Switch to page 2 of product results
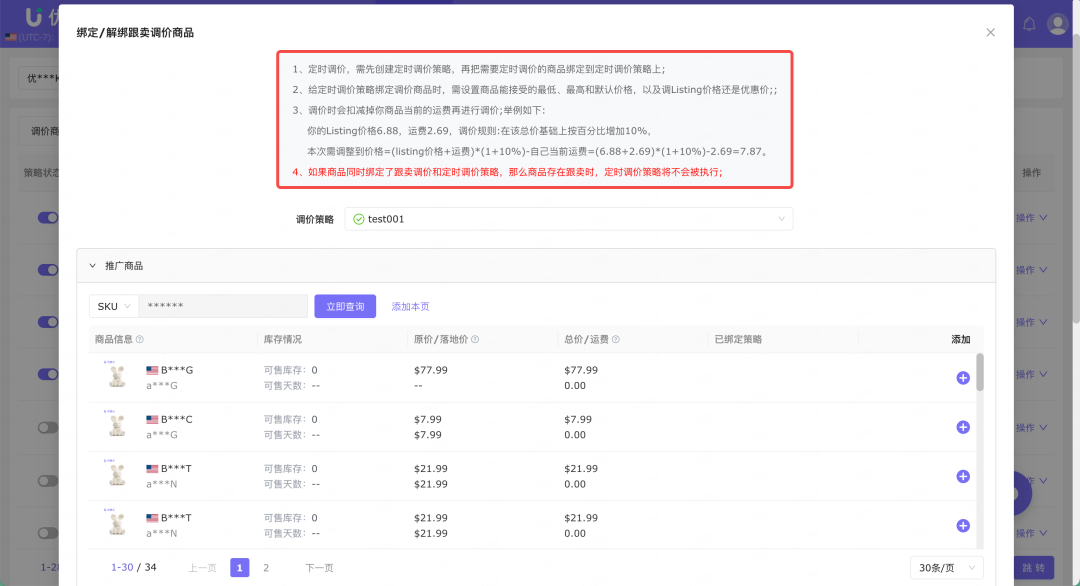This screenshot has height=586, width=1080. (266, 567)
